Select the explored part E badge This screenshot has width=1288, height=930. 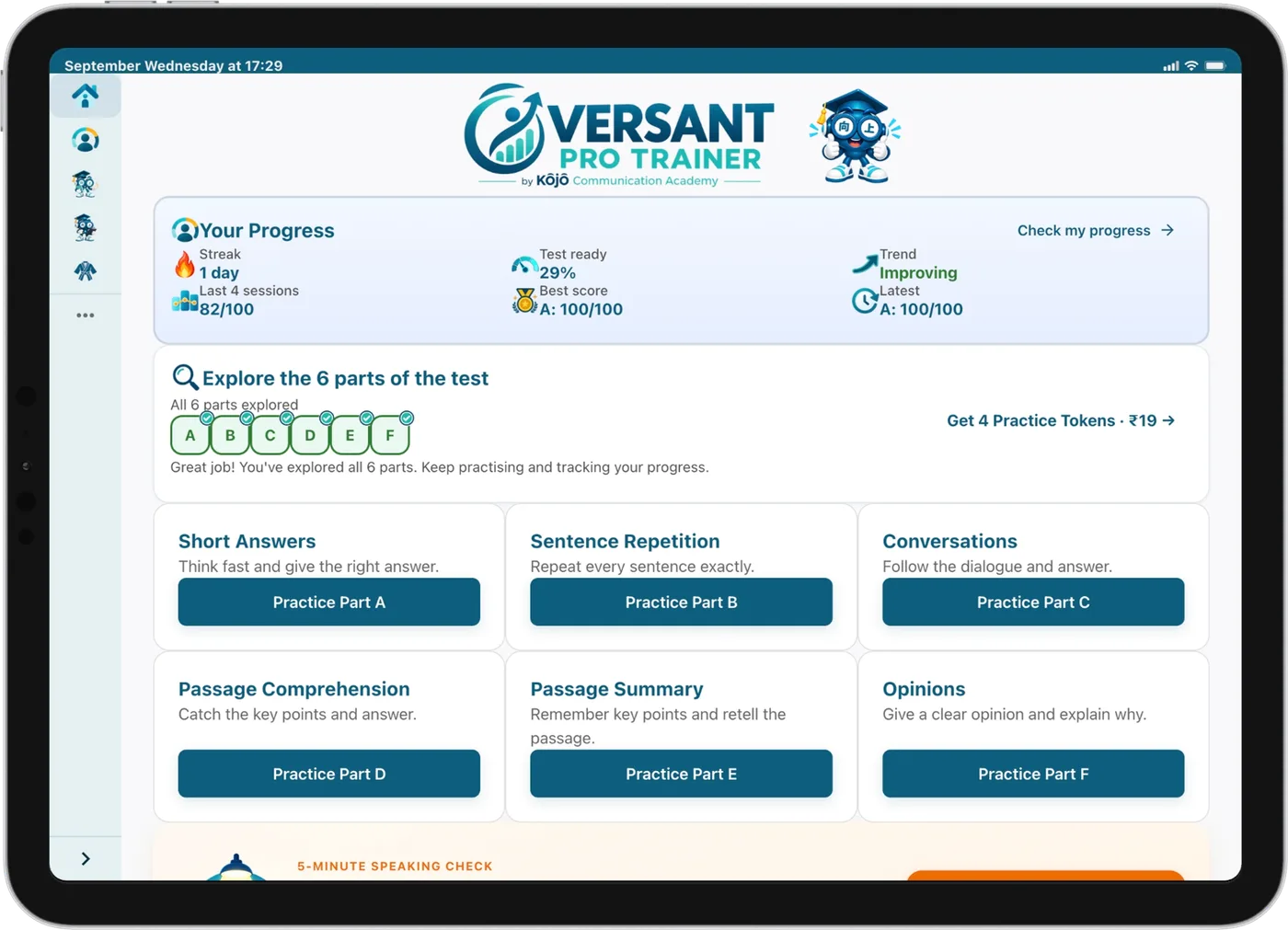pos(350,435)
